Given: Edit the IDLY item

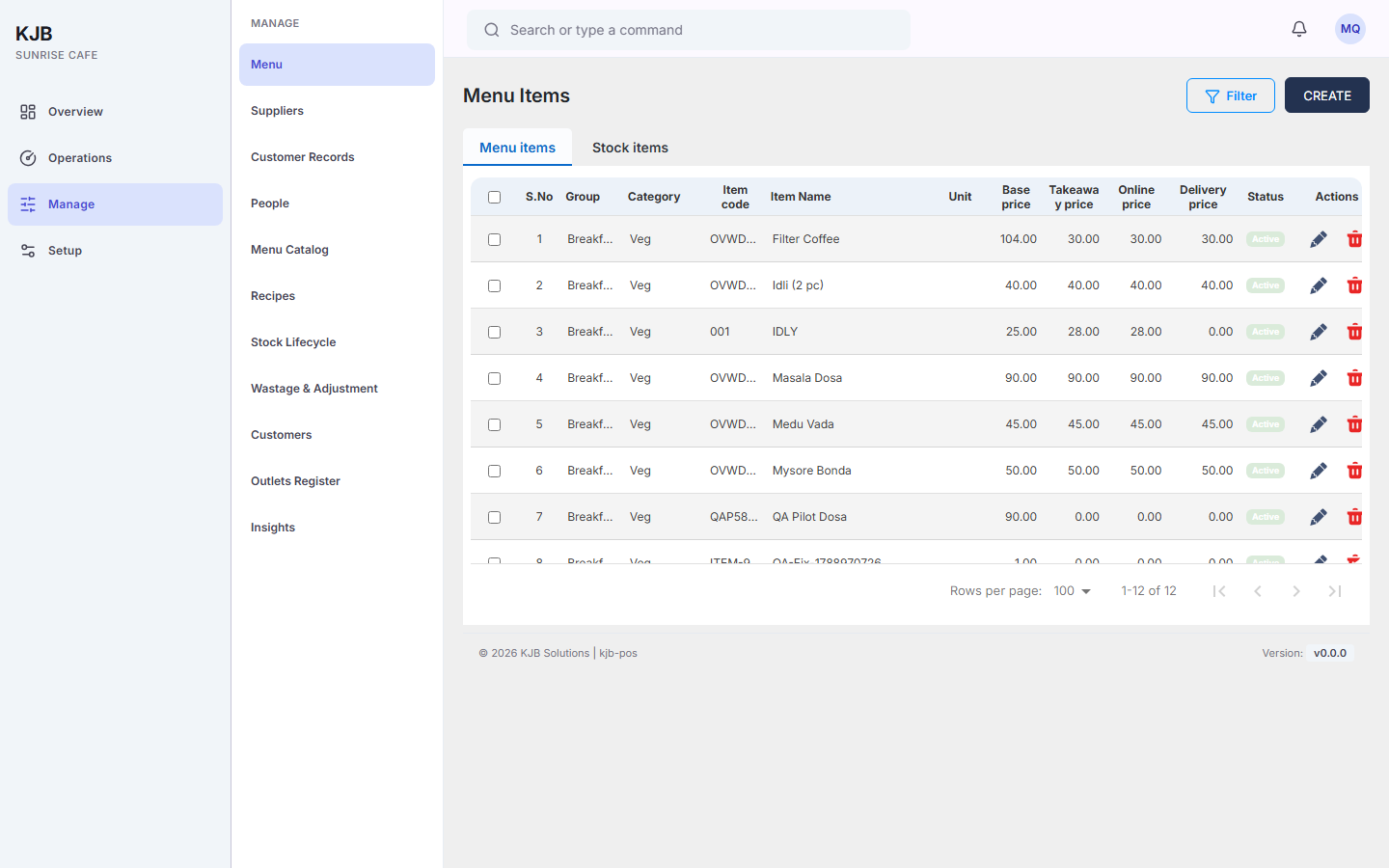Looking at the screenshot, I should tap(1319, 332).
